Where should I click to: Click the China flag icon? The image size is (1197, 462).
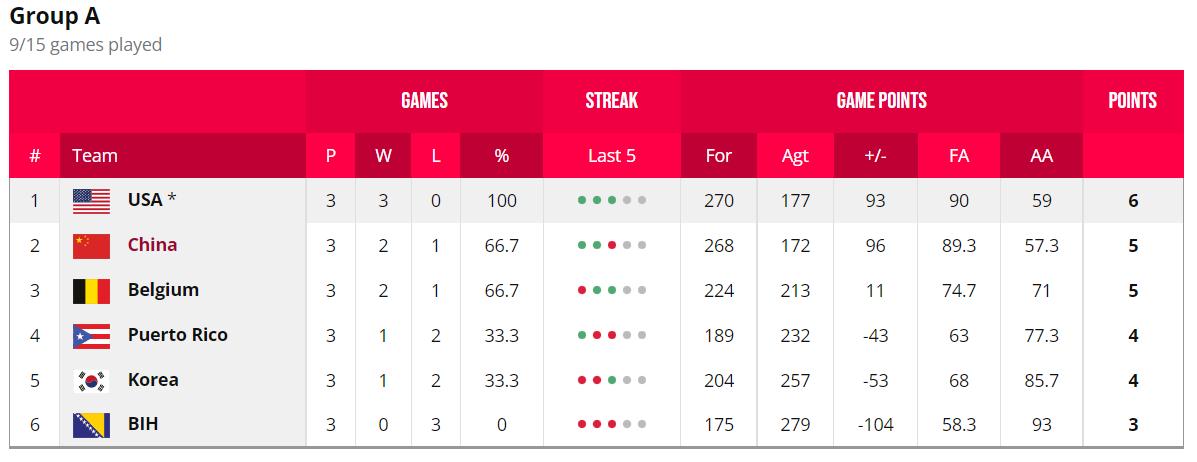pos(91,246)
